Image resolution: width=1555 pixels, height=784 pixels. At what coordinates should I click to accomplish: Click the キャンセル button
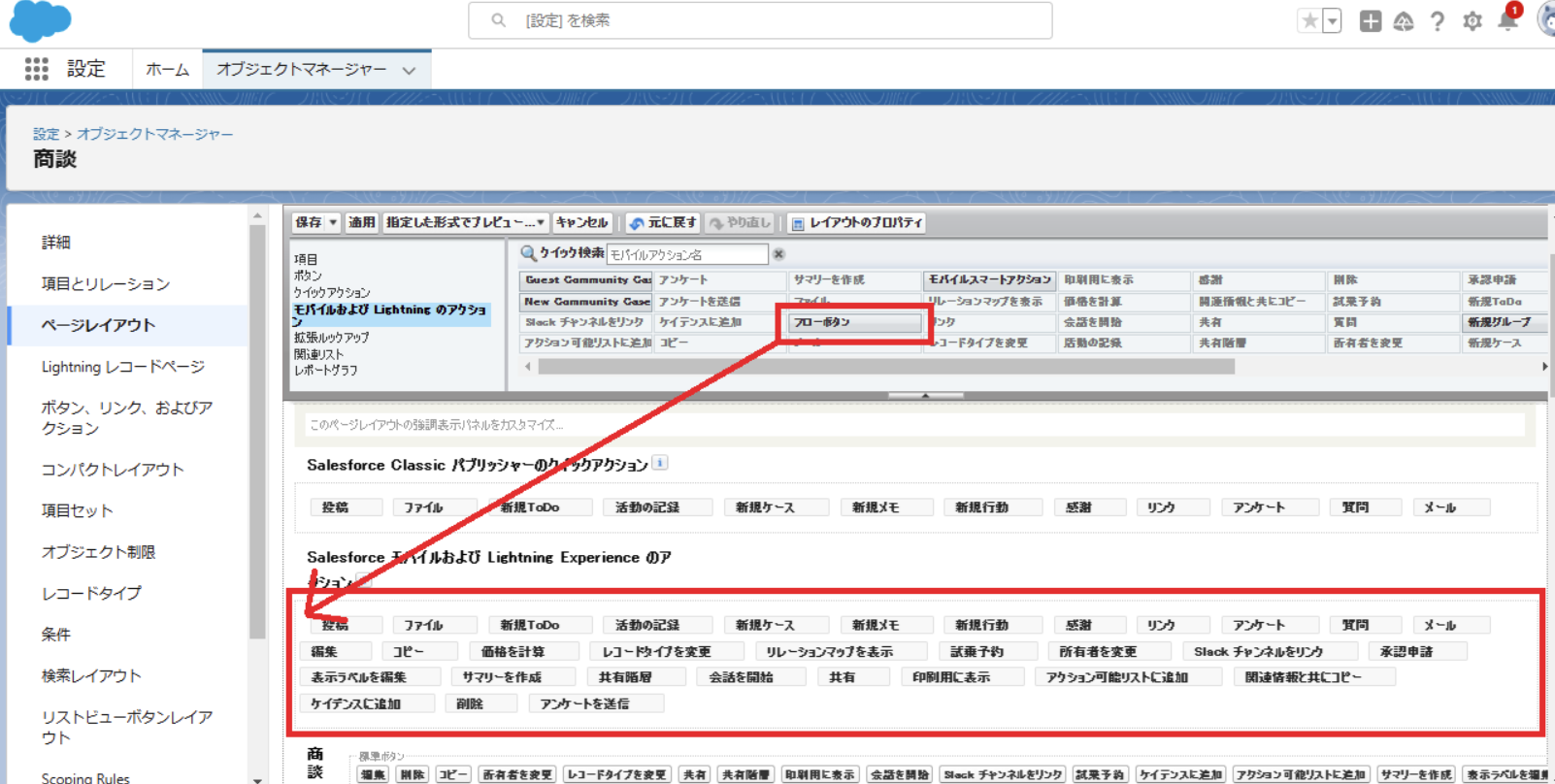[x=581, y=222]
